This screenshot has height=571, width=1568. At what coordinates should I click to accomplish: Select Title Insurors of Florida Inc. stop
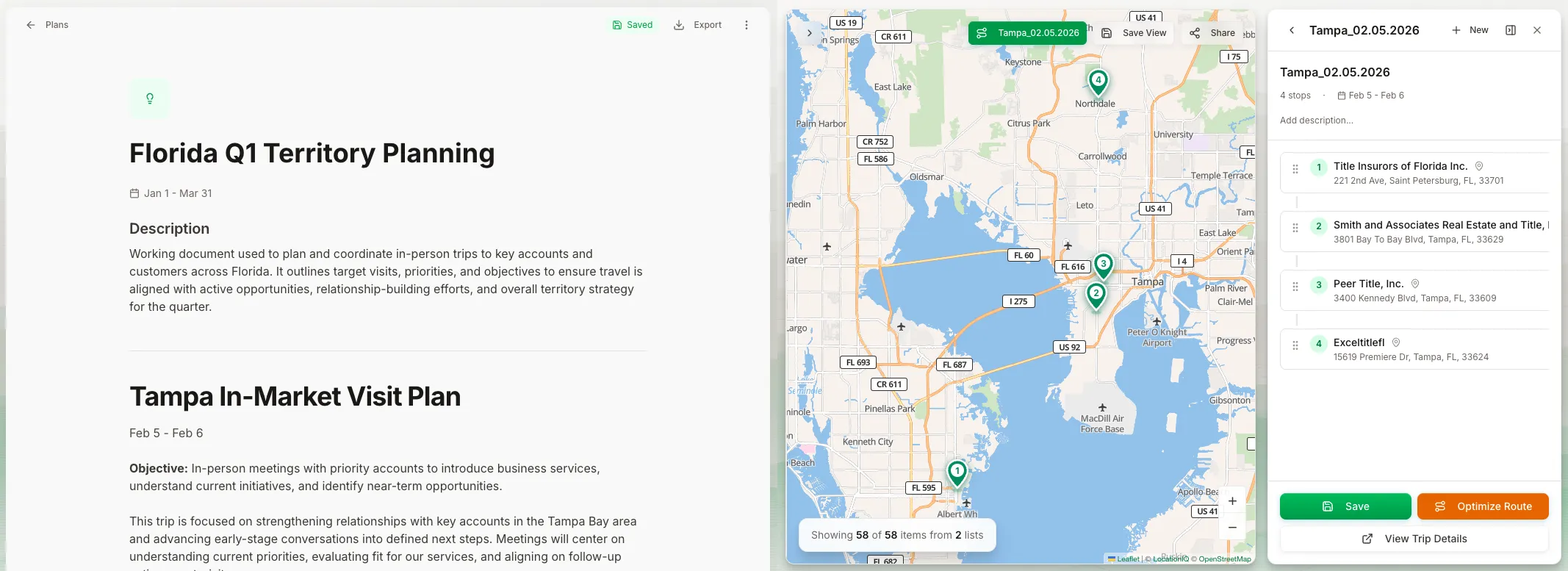pos(1414,173)
